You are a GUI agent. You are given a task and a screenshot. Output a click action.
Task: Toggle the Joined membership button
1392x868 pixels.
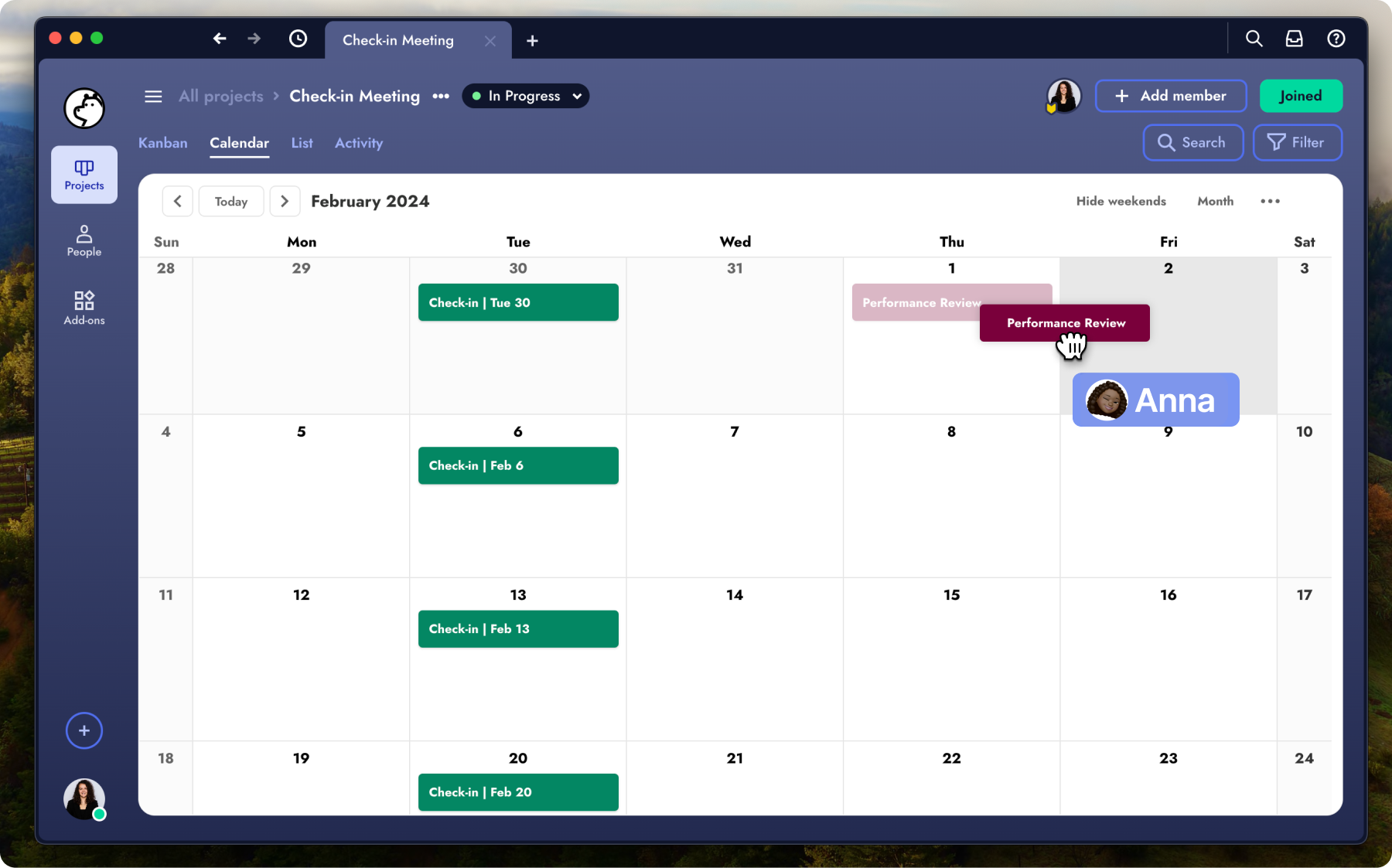1300,96
